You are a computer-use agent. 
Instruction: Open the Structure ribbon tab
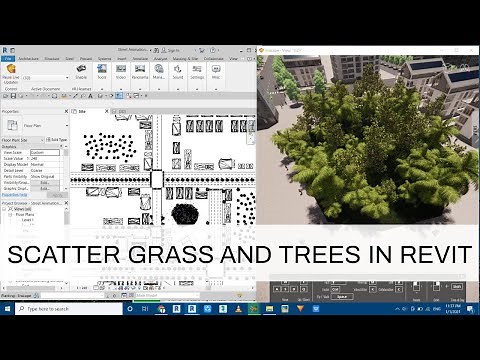click(52, 59)
